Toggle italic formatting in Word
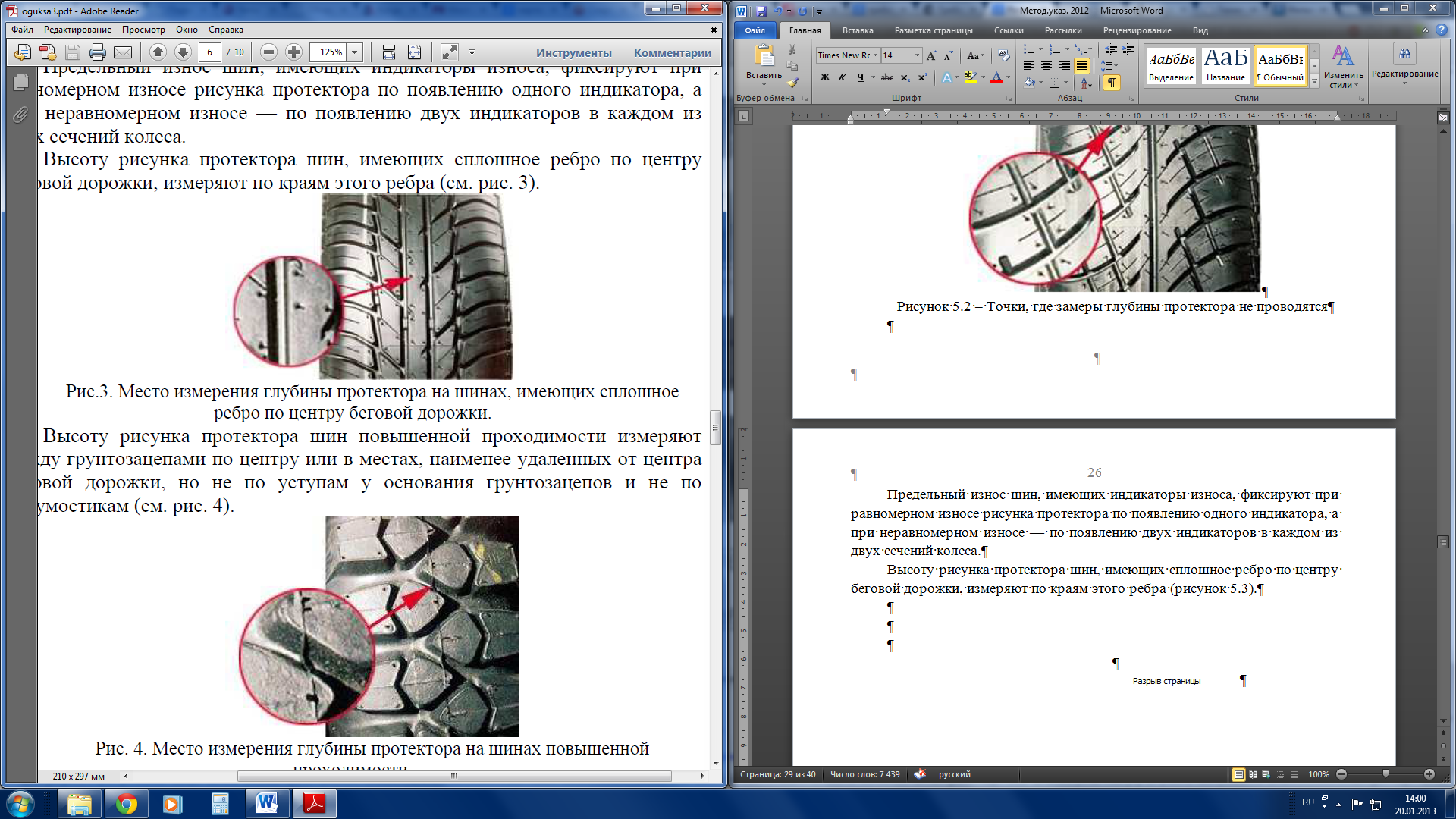Viewport: 1456px width, 819px height. pyautogui.click(x=843, y=77)
